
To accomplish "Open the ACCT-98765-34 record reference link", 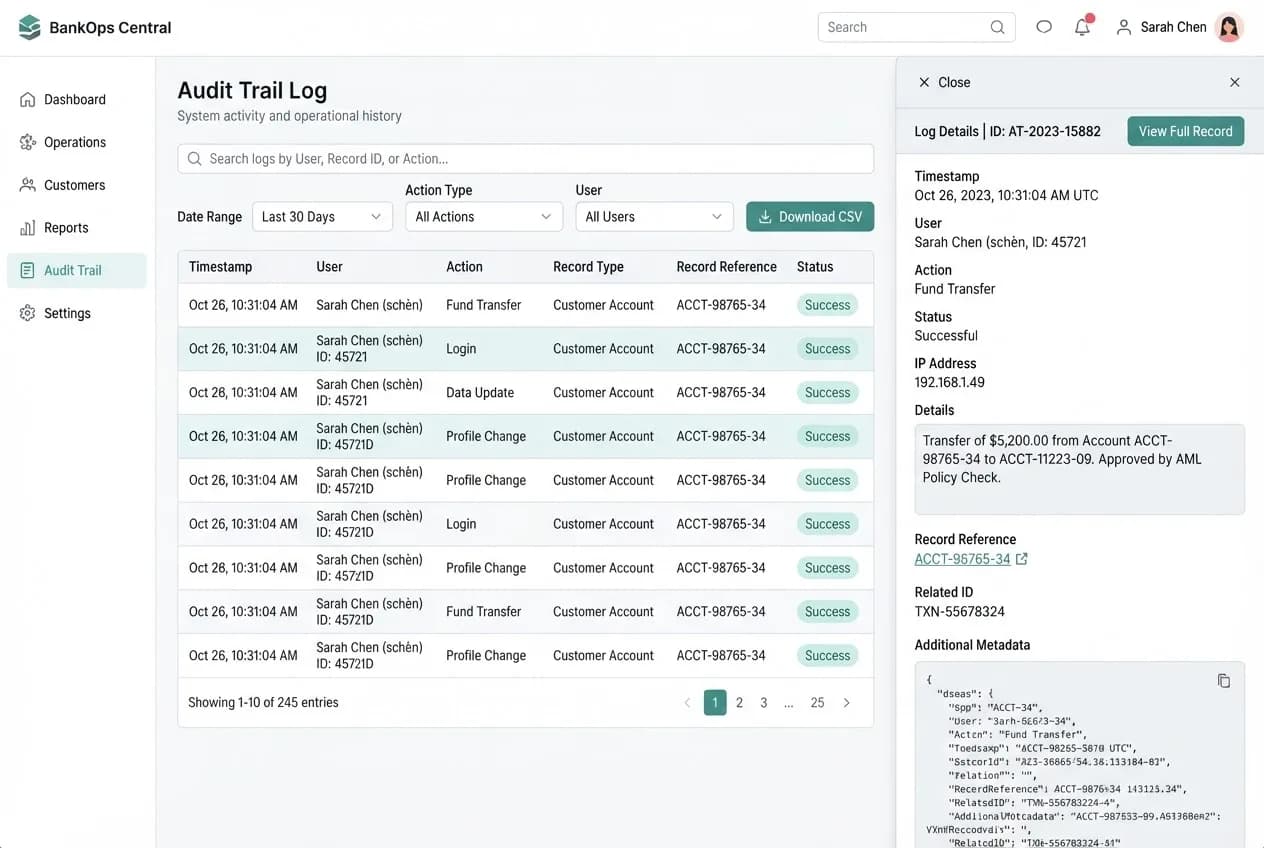I will tap(962, 559).
